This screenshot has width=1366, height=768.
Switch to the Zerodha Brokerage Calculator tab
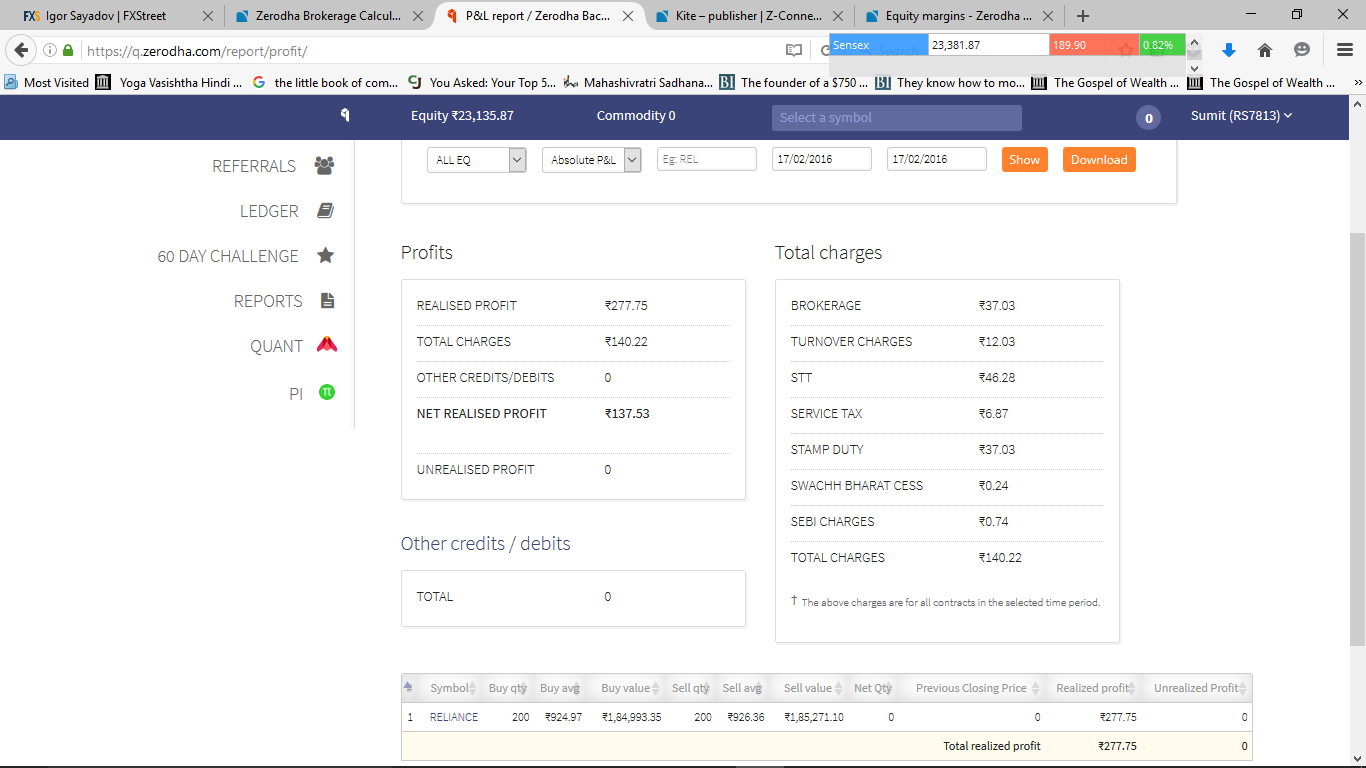328,16
